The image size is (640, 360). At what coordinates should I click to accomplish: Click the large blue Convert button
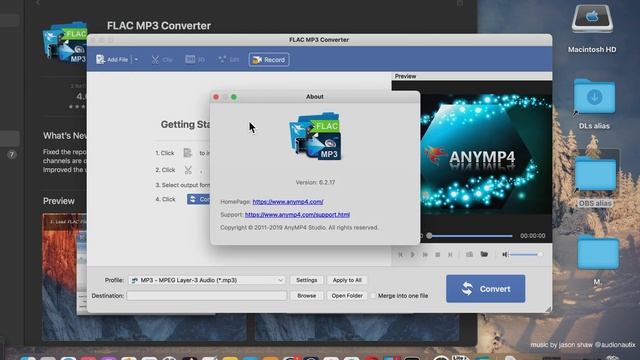(x=486, y=289)
